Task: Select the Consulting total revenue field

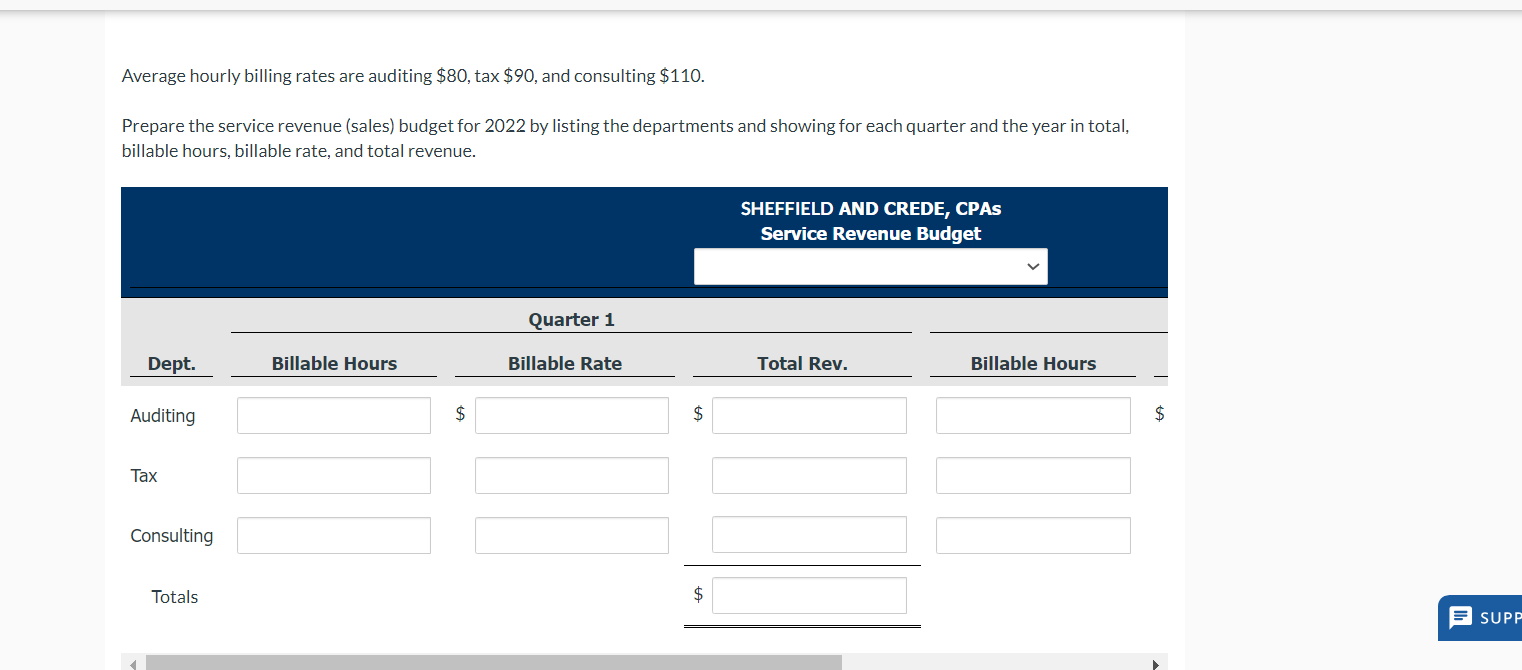Action: [809, 535]
